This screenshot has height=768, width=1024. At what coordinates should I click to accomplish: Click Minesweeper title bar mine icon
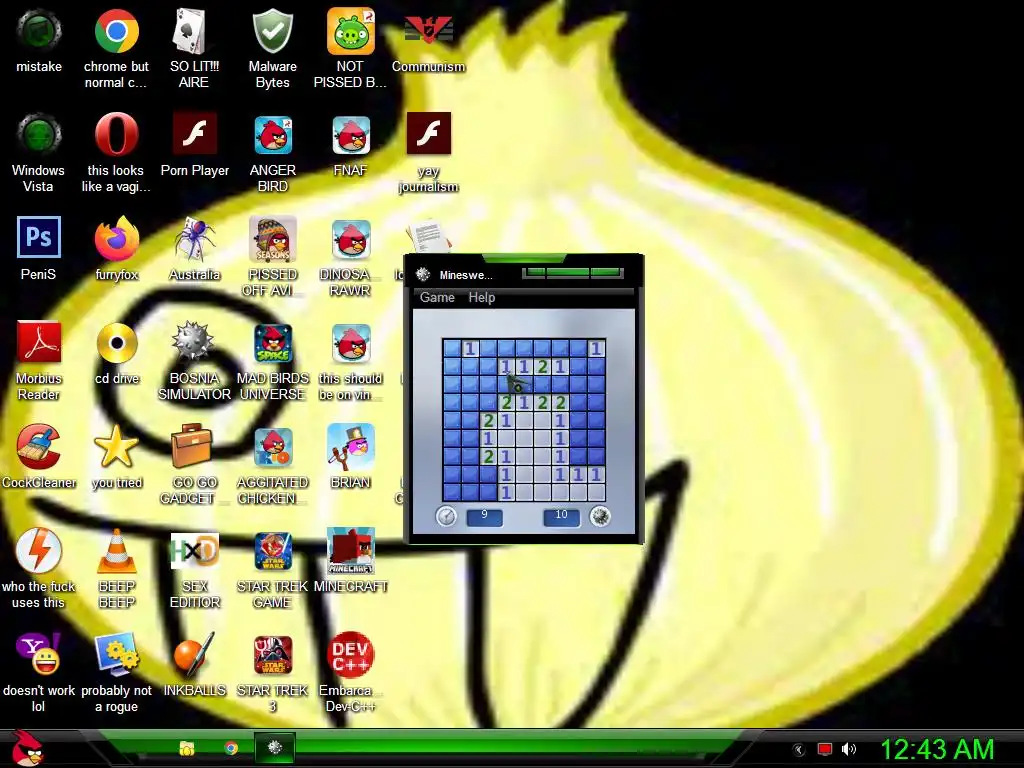click(423, 274)
